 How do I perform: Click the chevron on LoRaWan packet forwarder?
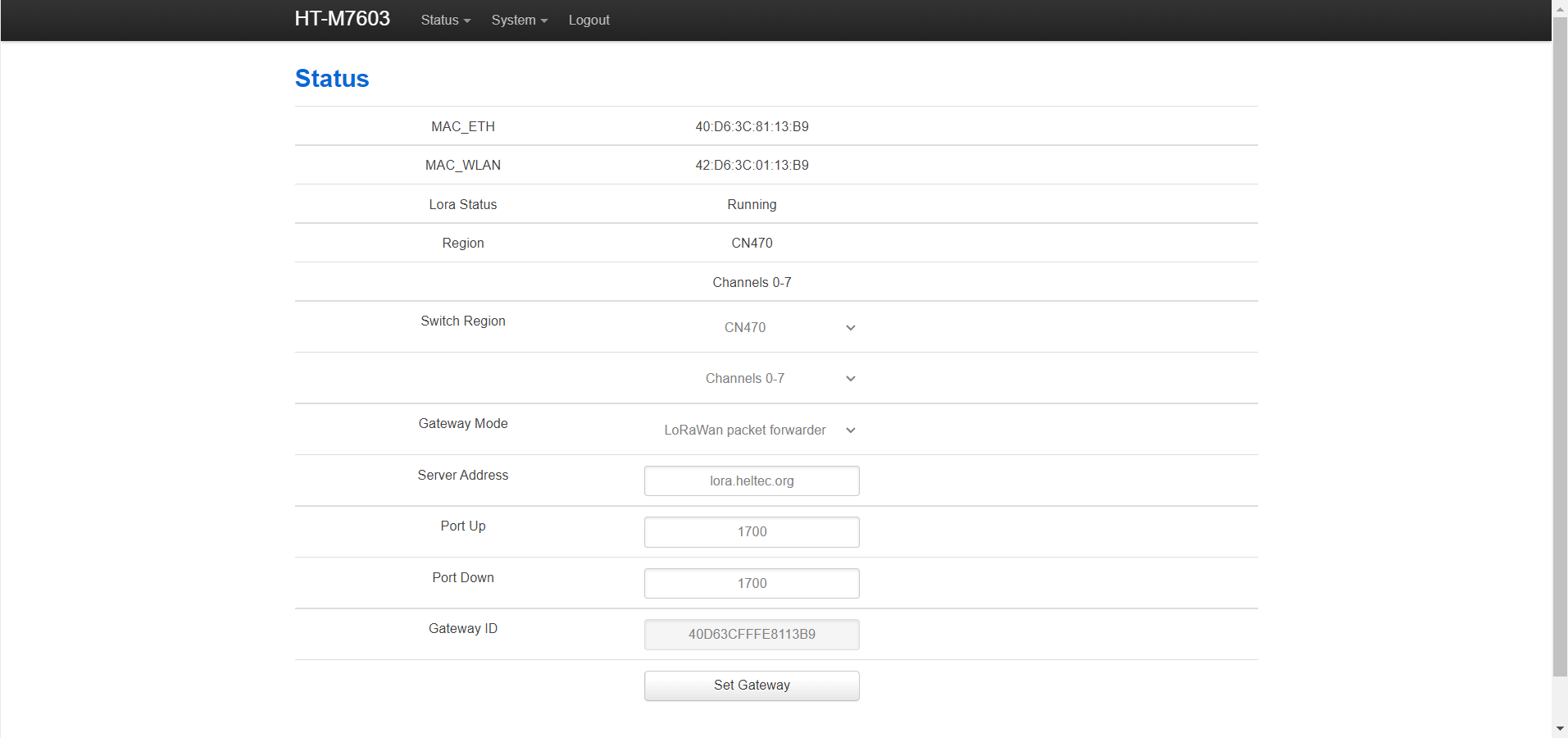851,430
